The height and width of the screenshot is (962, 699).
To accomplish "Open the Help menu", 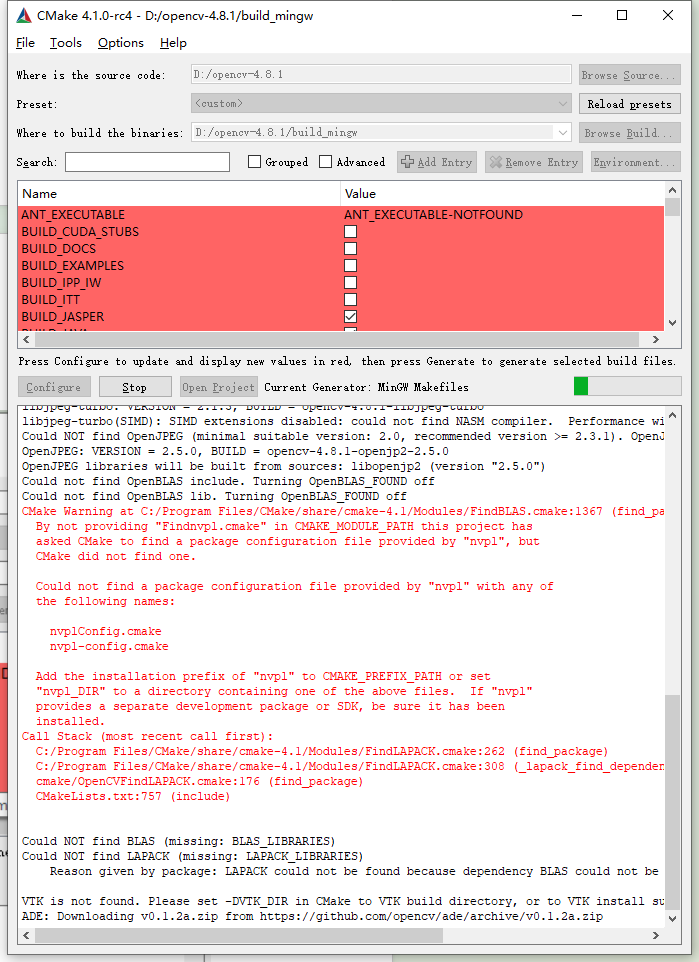I will pyautogui.click(x=173, y=43).
